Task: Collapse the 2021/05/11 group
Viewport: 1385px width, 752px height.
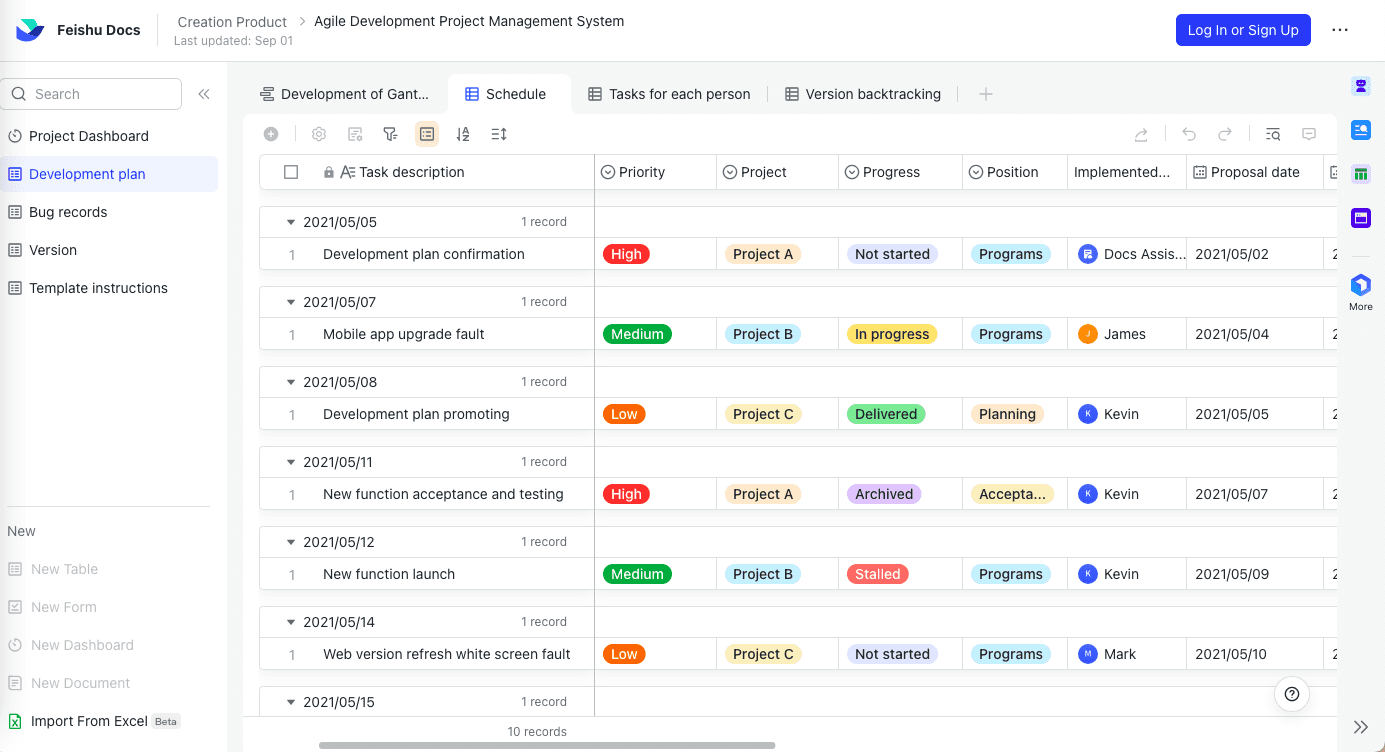Action: coord(291,462)
